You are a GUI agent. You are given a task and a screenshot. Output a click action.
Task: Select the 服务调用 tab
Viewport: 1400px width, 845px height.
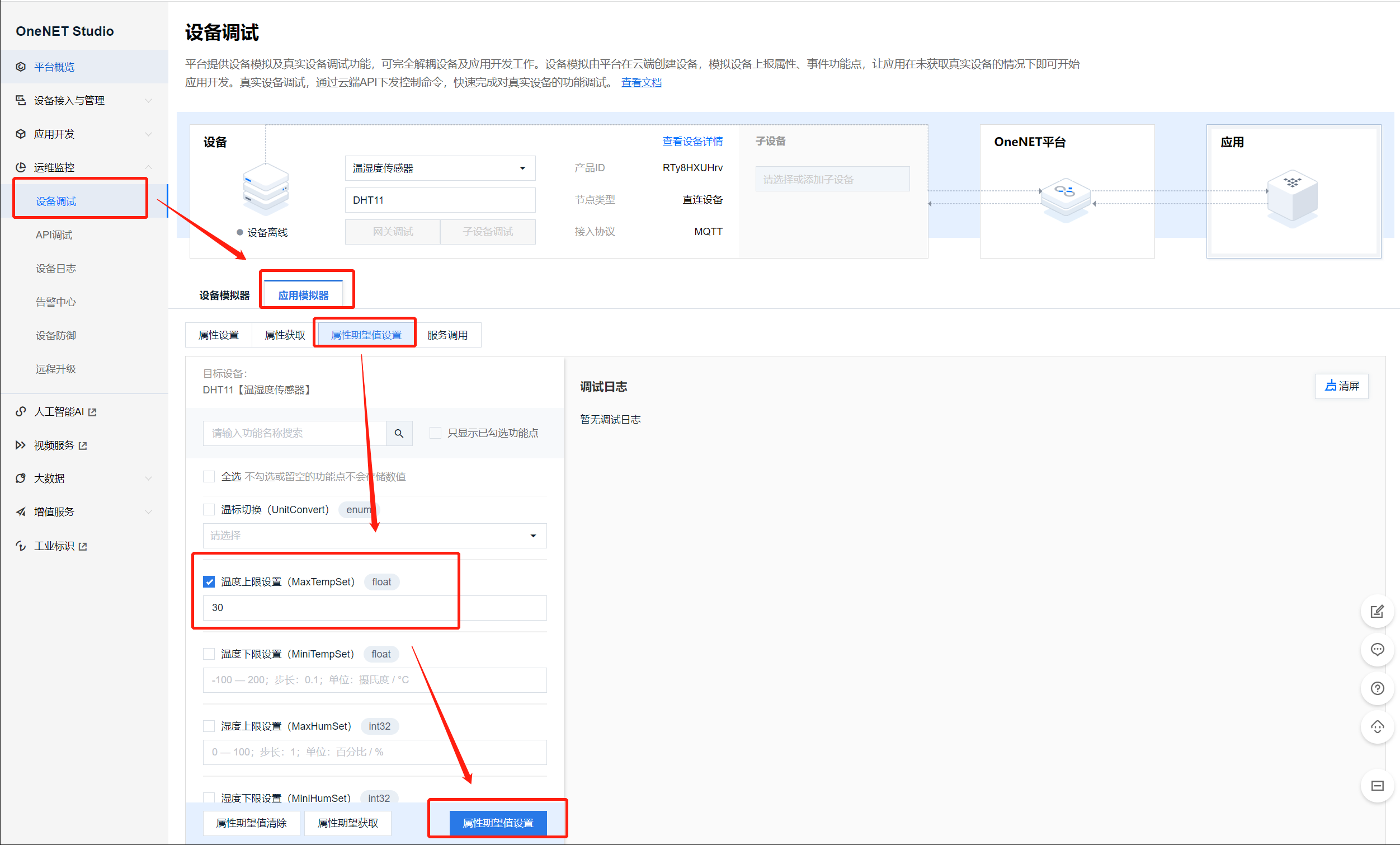(447, 335)
